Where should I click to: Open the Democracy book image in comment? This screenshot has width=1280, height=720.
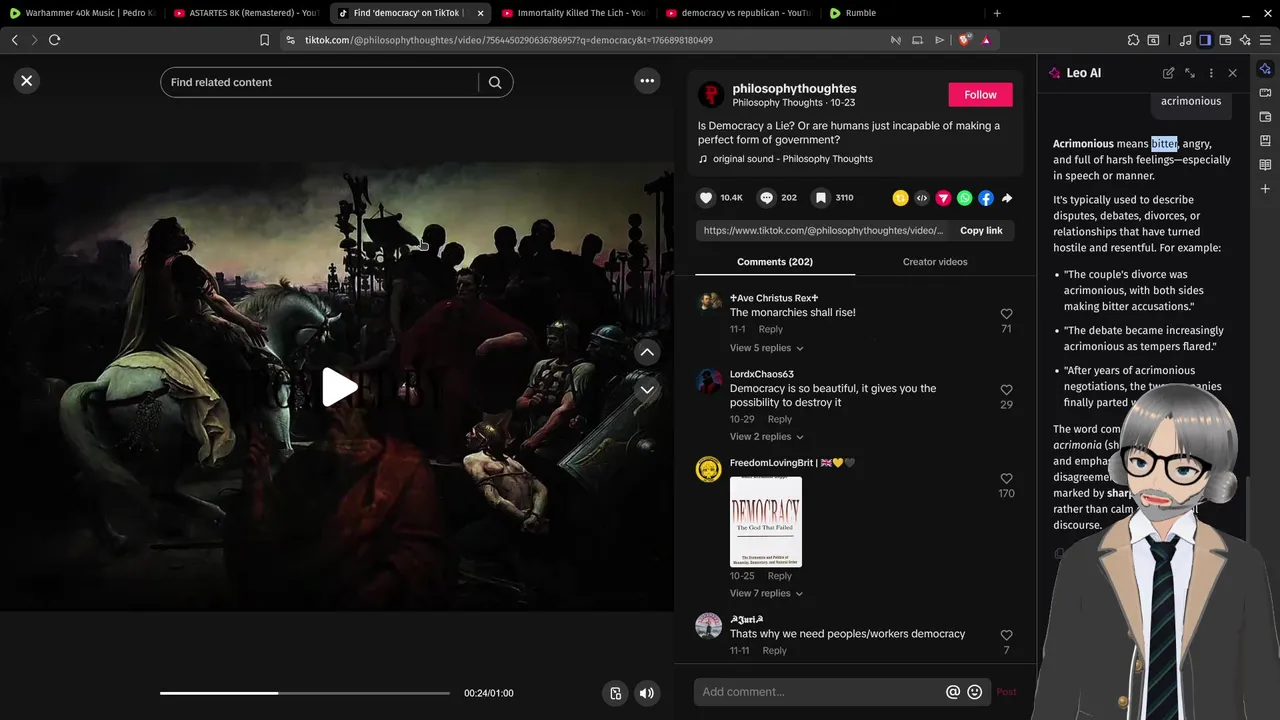(x=766, y=522)
